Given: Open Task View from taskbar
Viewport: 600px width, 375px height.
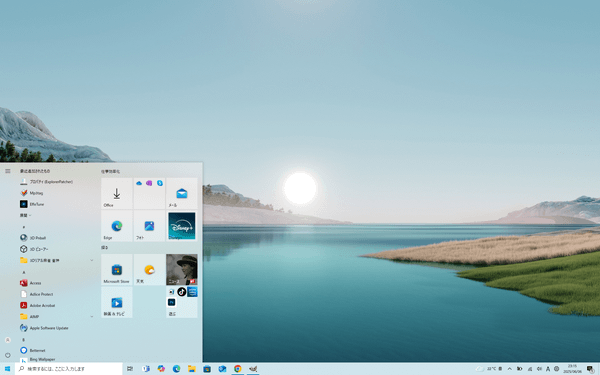Looking at the screenshot, I should [130, 369].
